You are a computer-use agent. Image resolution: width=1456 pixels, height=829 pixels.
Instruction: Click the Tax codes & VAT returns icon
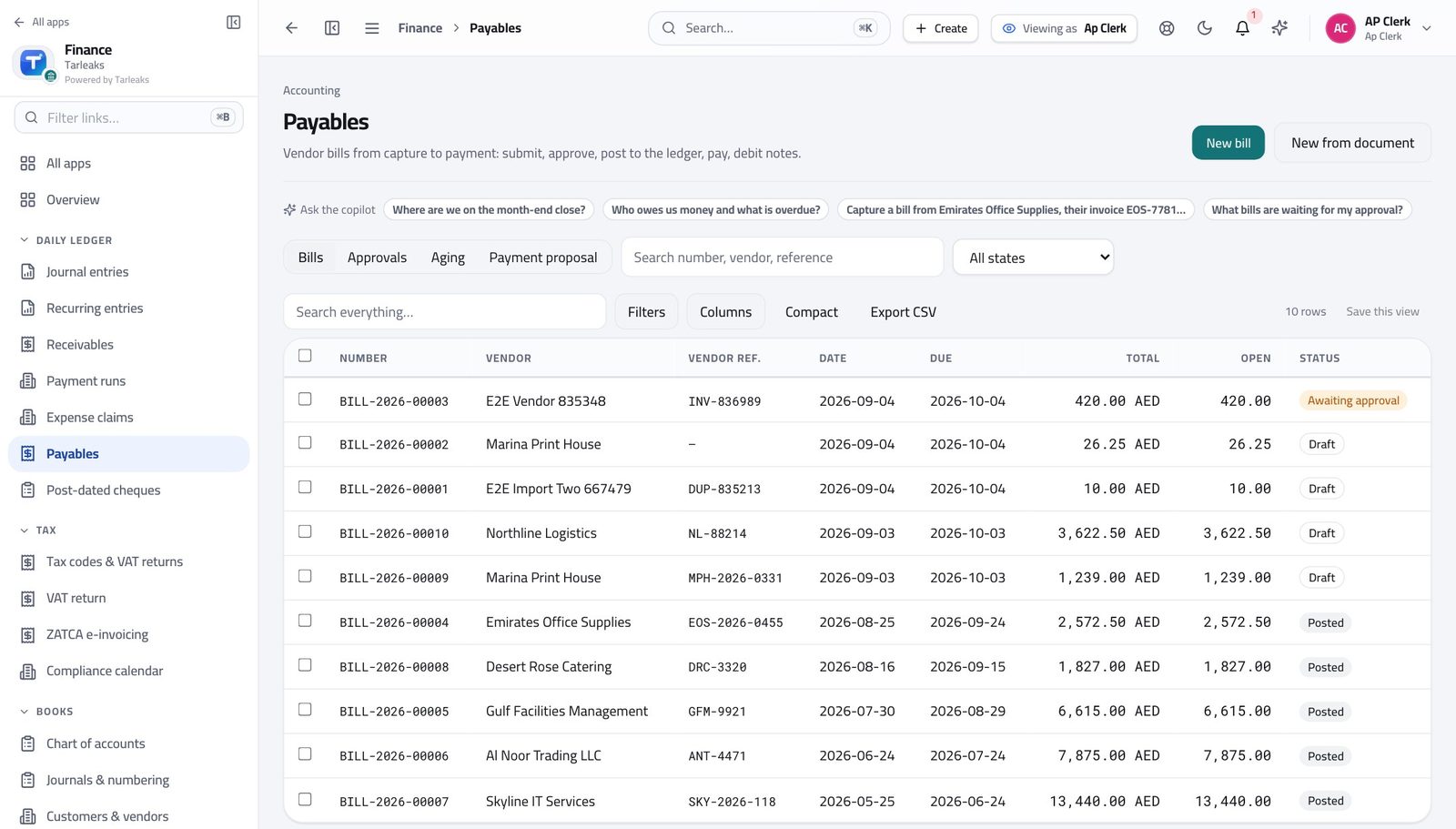[28, 562]
